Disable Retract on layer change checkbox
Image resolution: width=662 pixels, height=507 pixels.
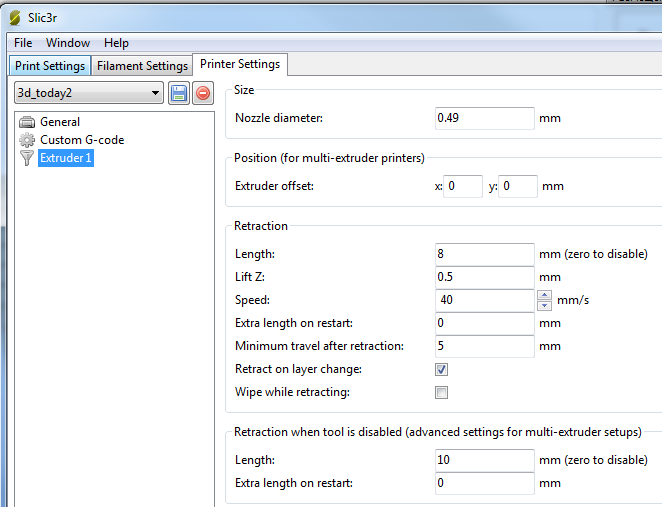[442, 369]
